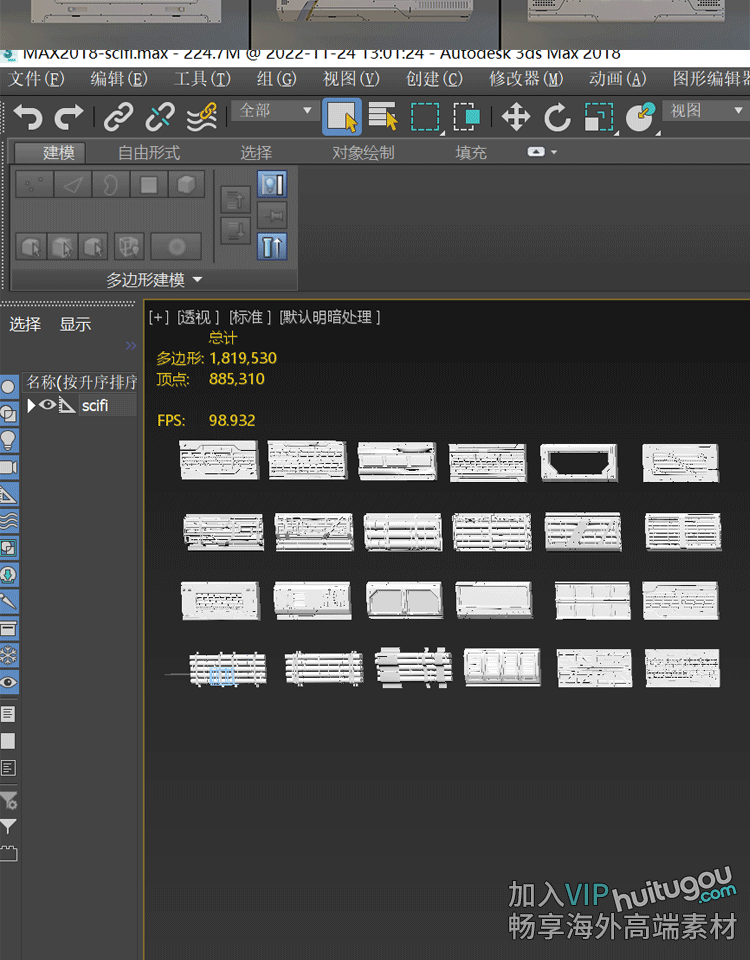The width and height of the screenshot is (750, 960).
Task: Choose the Select and Move tool
Action: pos(515,117)
